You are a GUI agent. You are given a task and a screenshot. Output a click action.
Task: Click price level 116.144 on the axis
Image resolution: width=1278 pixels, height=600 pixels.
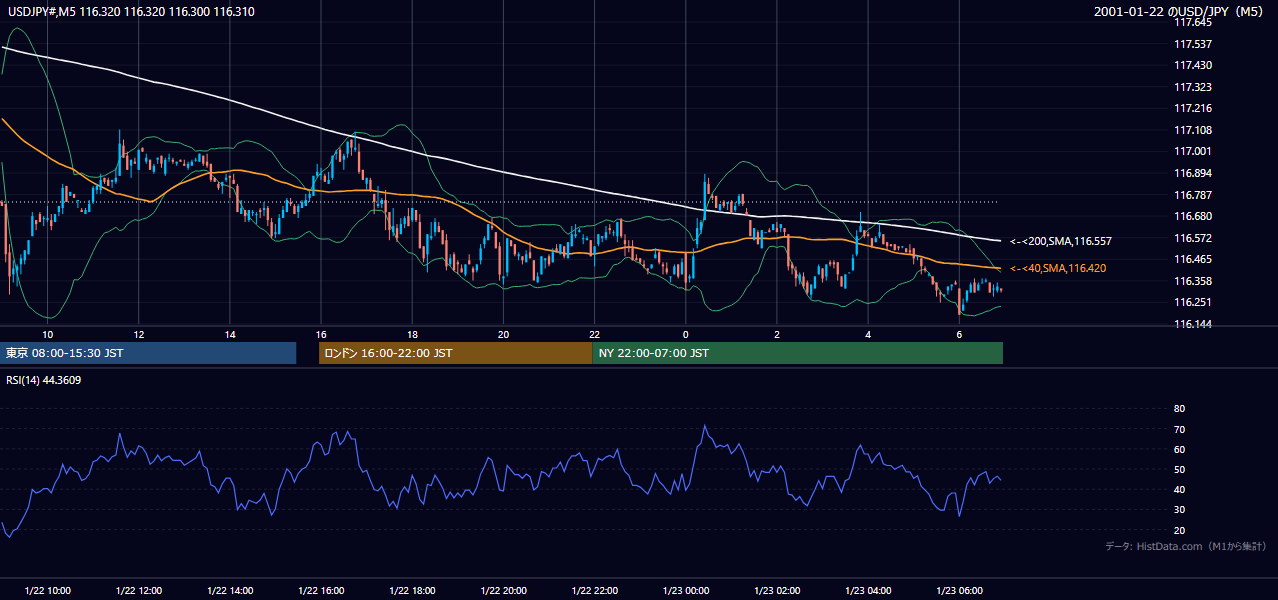(1193, 324)
